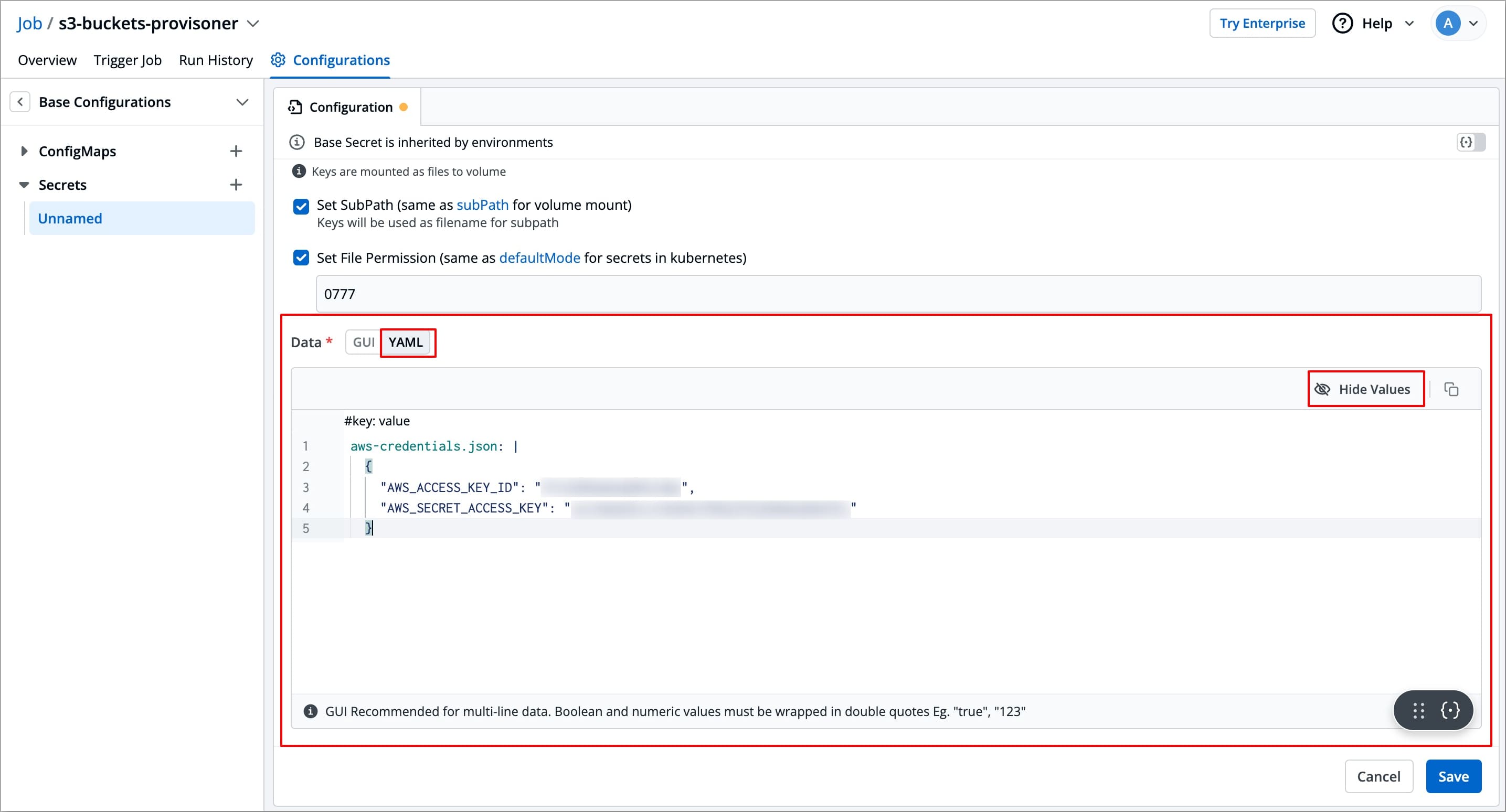The height and width of the screenshot is (812, 1506).
Task: Collapse the sidebar with the back chevron icon
Action: (x=20, y=101)
